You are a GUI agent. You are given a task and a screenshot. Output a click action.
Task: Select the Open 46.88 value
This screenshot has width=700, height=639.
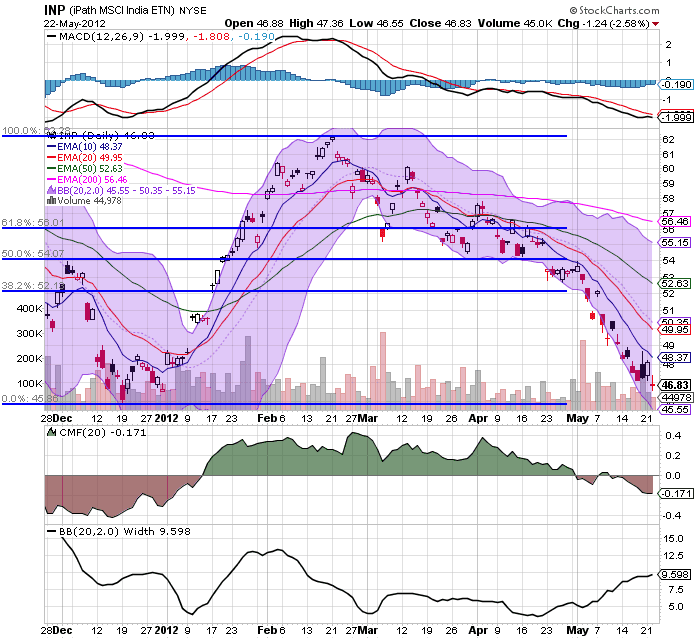(x=254, y=23)
